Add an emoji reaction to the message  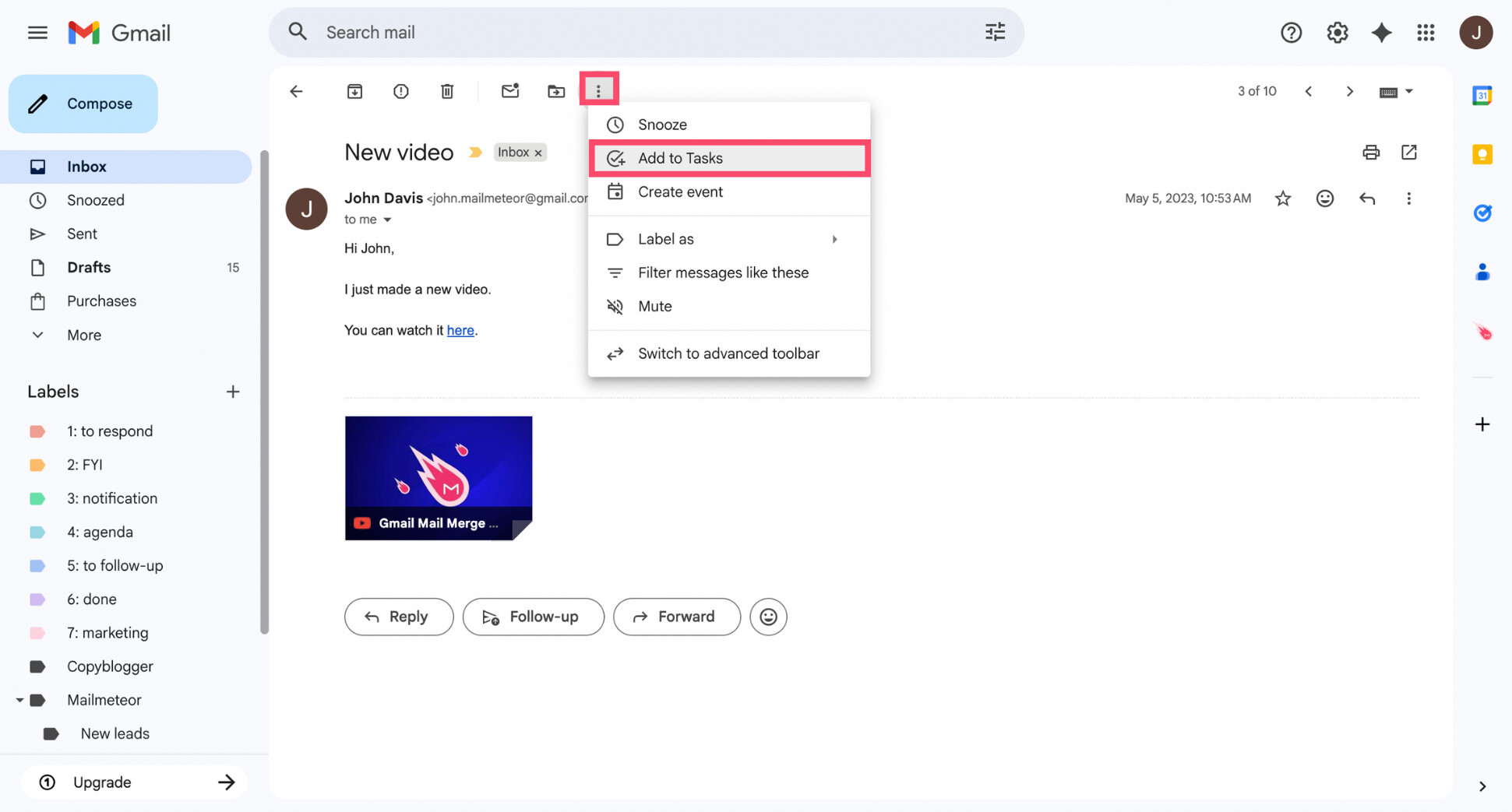(1325, 199)
